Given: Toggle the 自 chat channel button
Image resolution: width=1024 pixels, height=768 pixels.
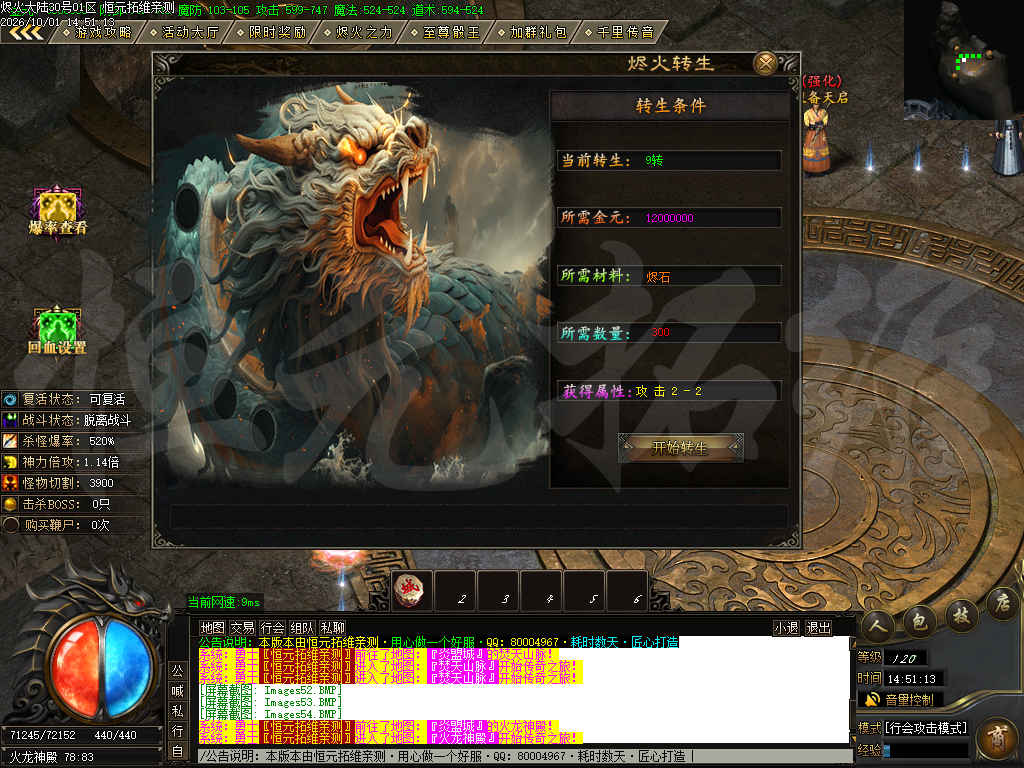Looking at the screenshot, I should (x=178, y=751).
